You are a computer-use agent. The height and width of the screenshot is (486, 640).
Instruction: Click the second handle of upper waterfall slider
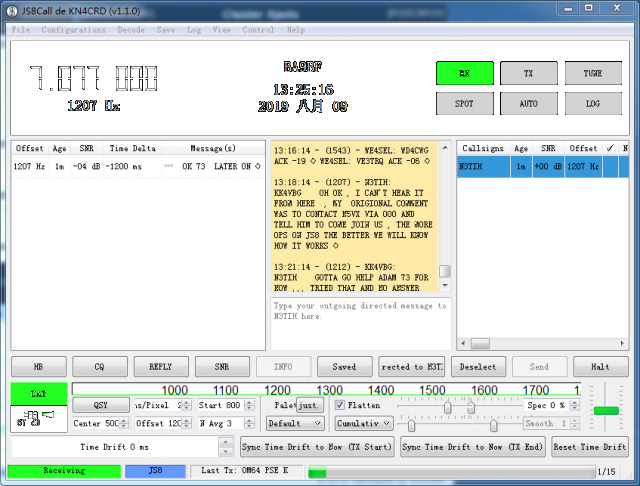tap(471, 407)
